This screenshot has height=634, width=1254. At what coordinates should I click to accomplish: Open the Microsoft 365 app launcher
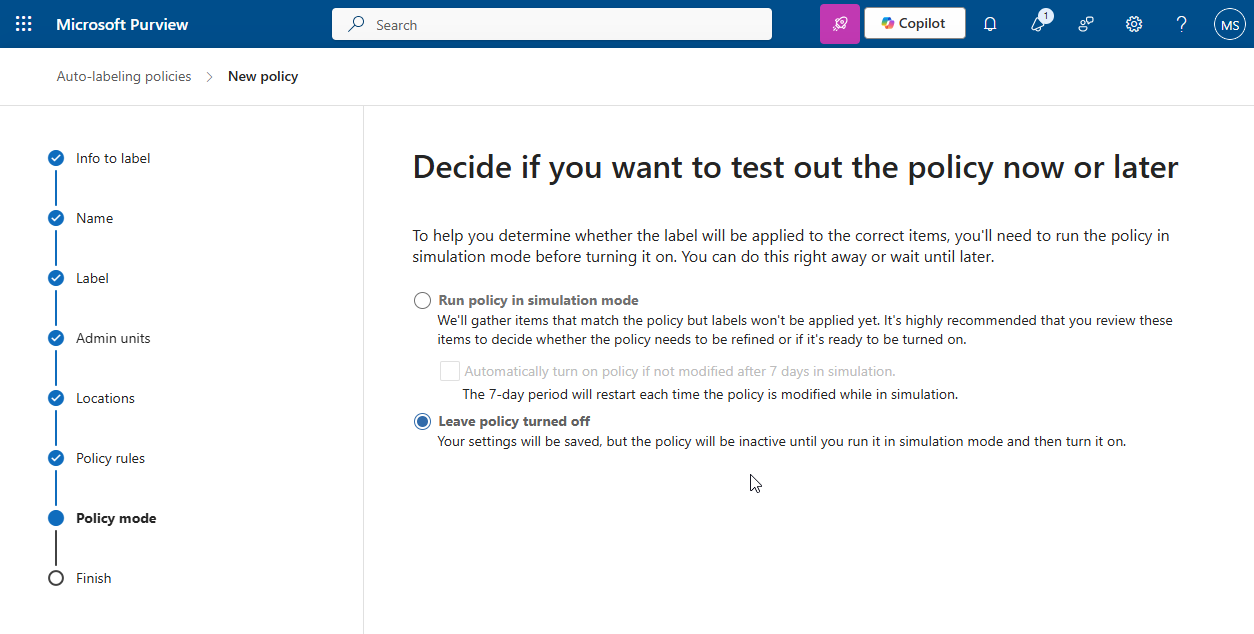(x=24, y=23)
